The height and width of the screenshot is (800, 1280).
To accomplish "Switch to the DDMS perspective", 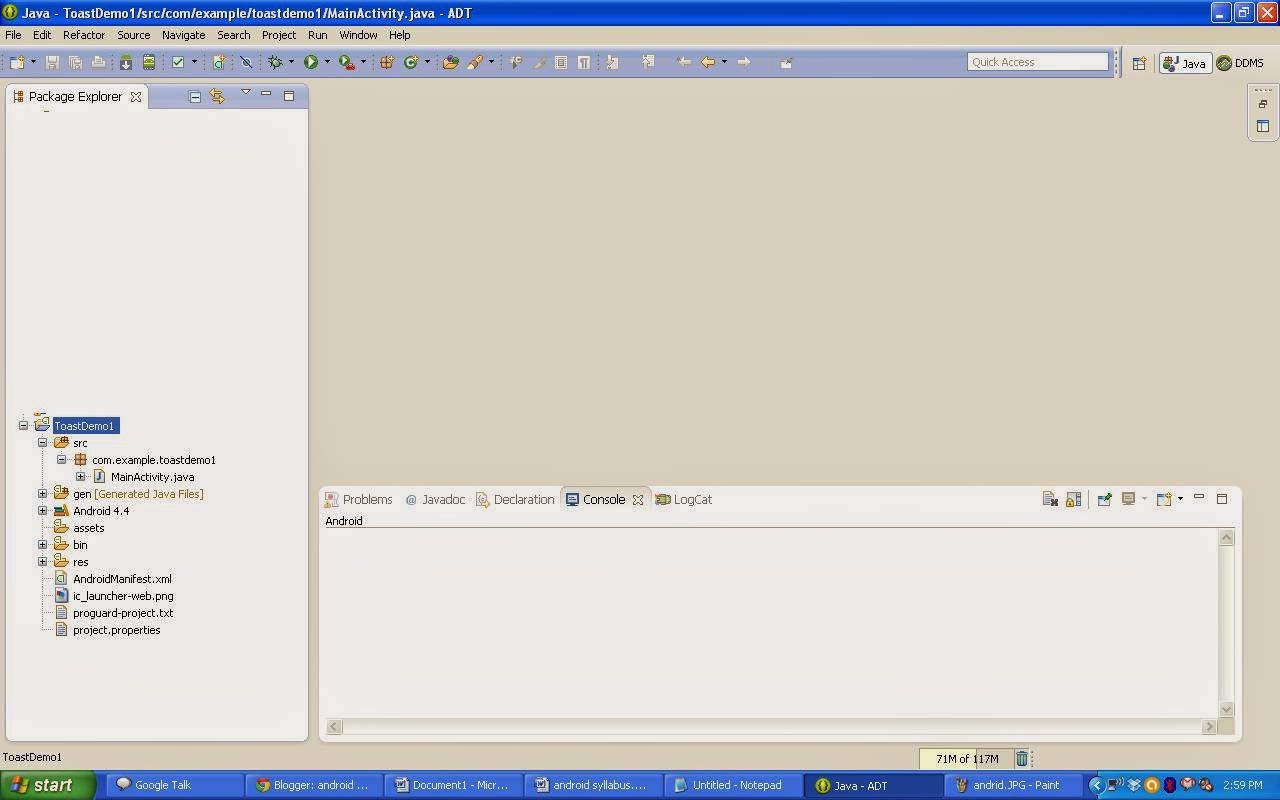I will tap(1240, 63).
